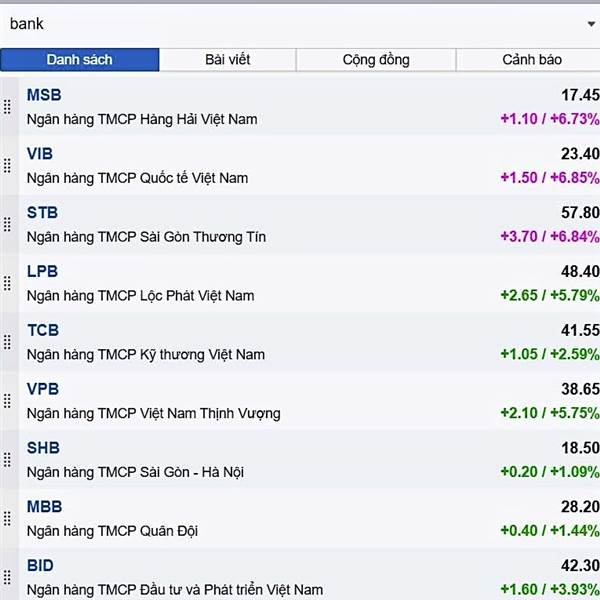
Task: Open the STB ticker symbol
Action: click(x=42, y=213)
